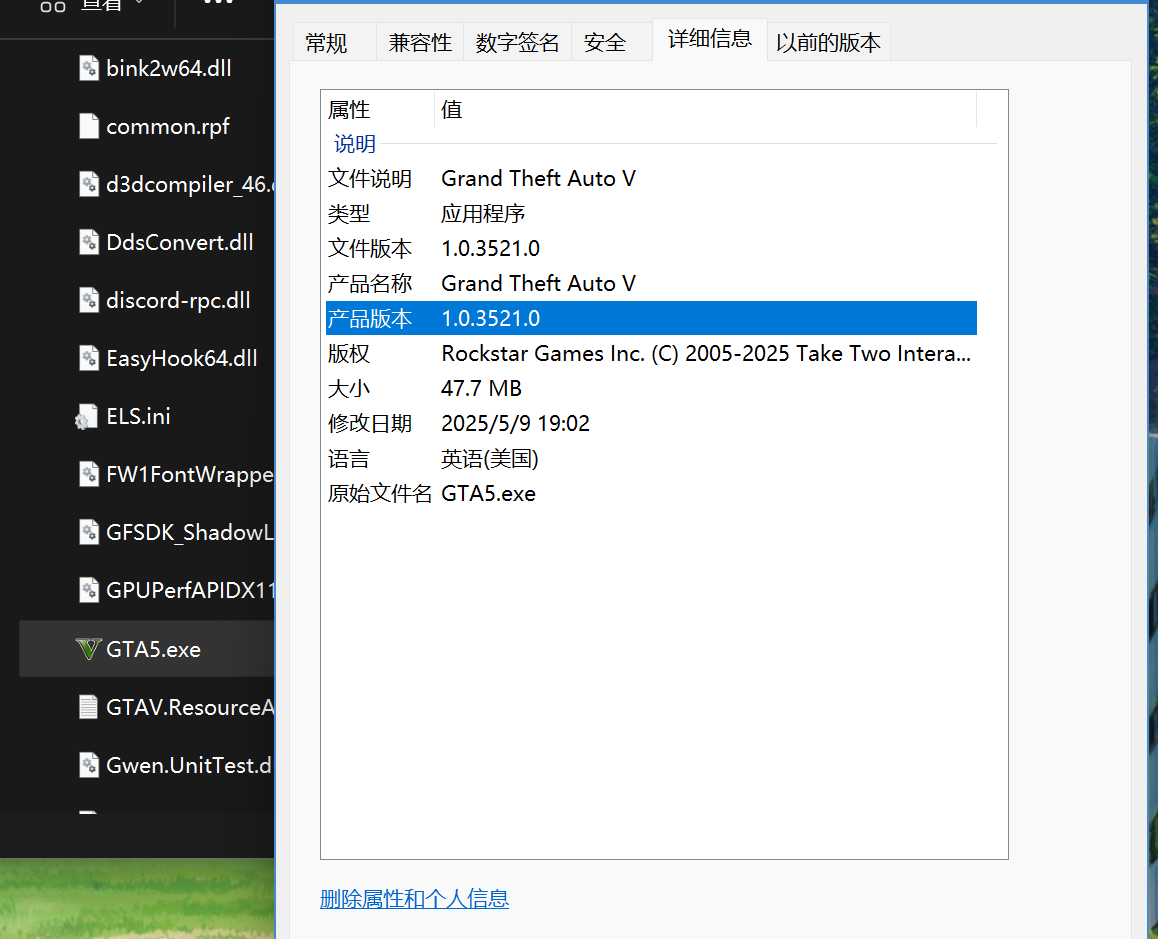The width and height of the screenshot is (1158, 939).
Task: Click the GTA5.exe green V icon
Action: [x=89, y=649]
